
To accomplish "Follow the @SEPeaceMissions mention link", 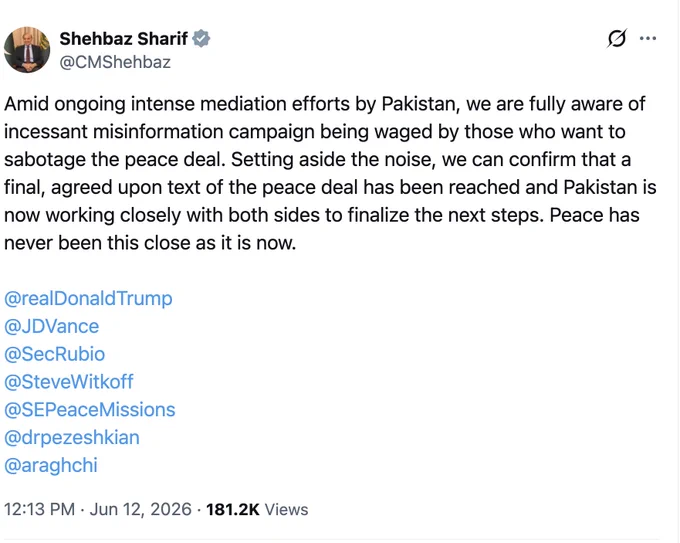I will click(90, 410).
